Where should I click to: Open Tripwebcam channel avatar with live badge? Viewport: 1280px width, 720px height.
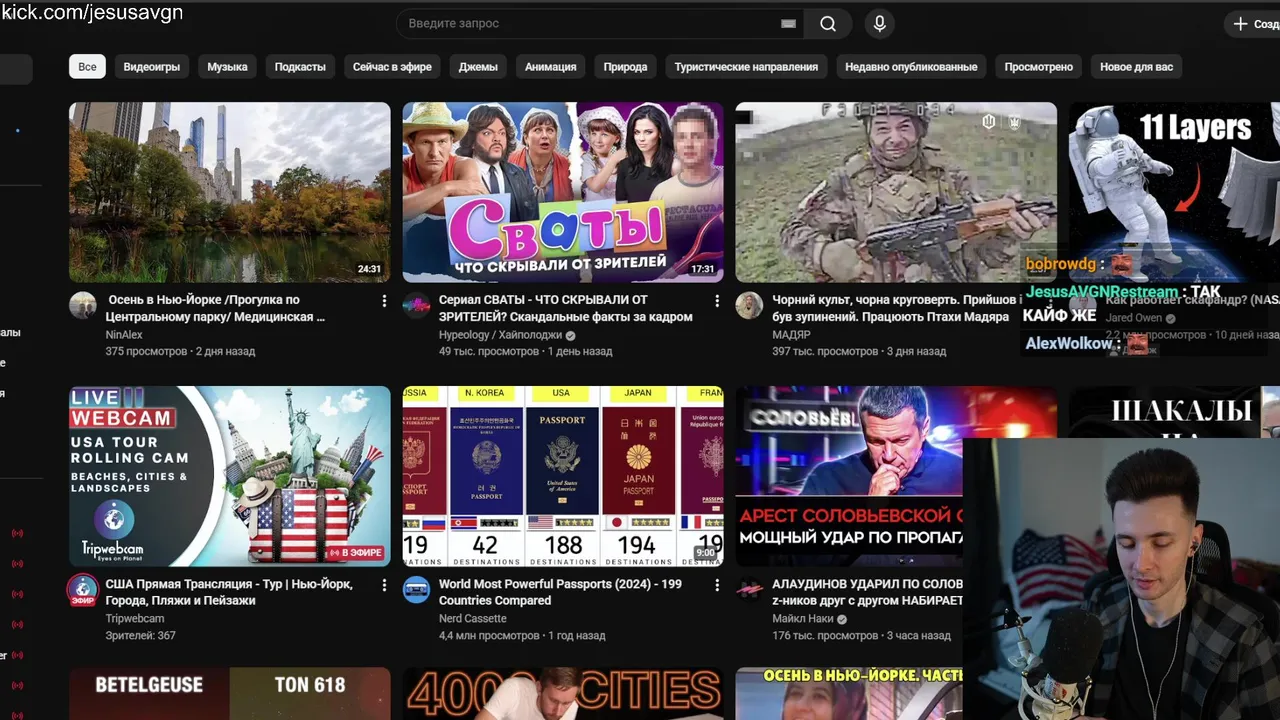(83, 590)
